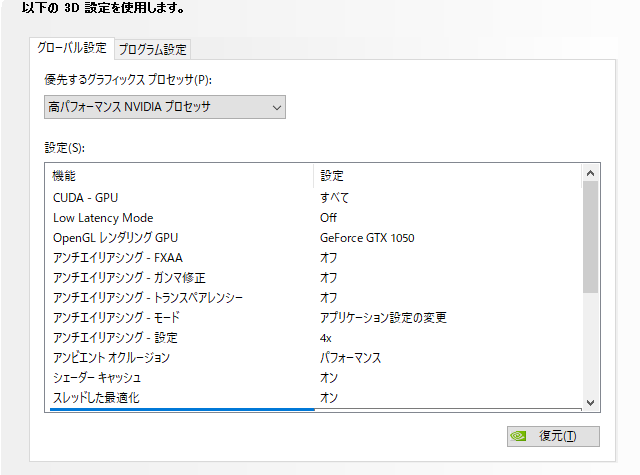Click the settings list scroll-down arrow

(x=590, y=403)
